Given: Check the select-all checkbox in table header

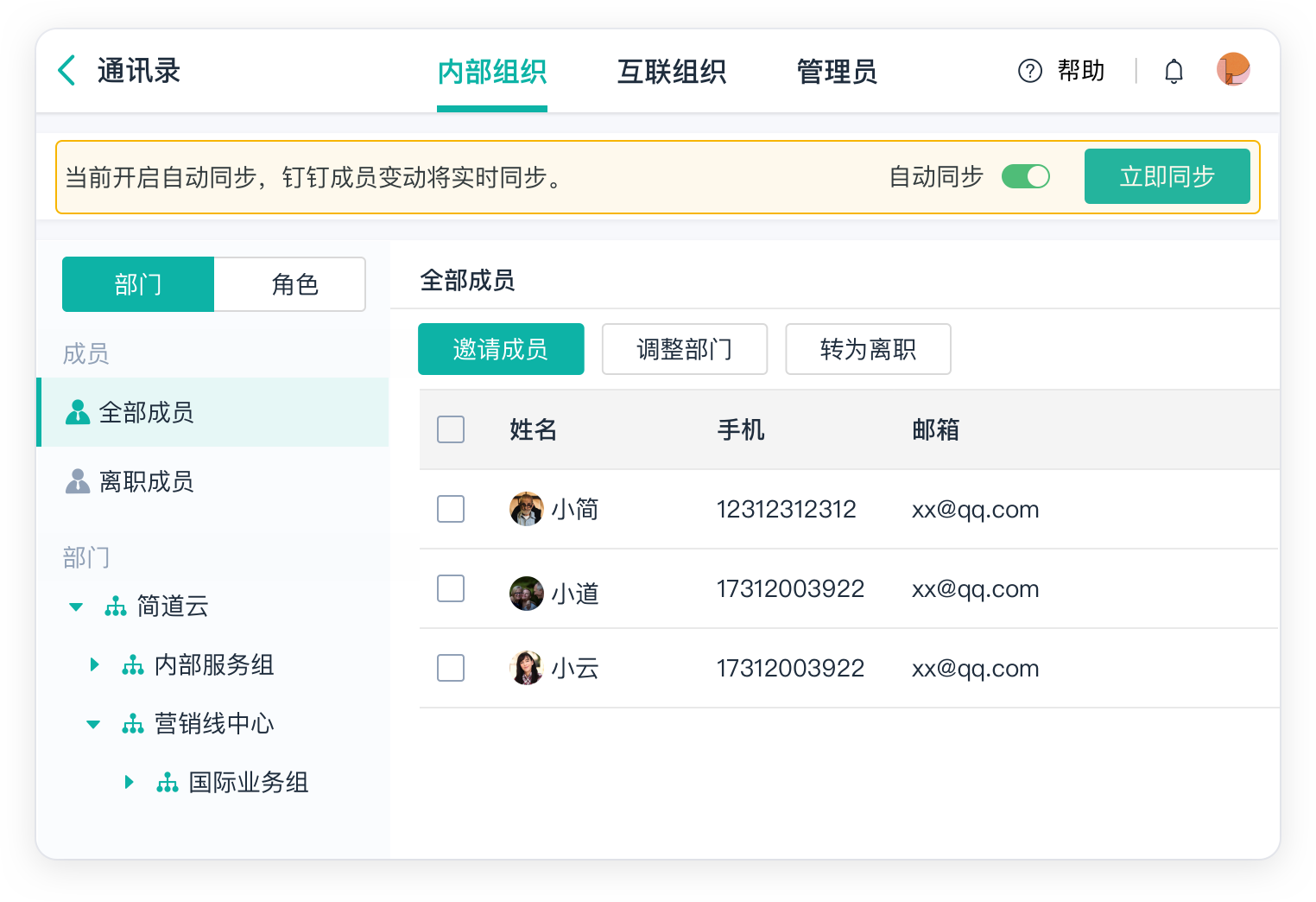Looking at the screenshot, I should (450, 429).
